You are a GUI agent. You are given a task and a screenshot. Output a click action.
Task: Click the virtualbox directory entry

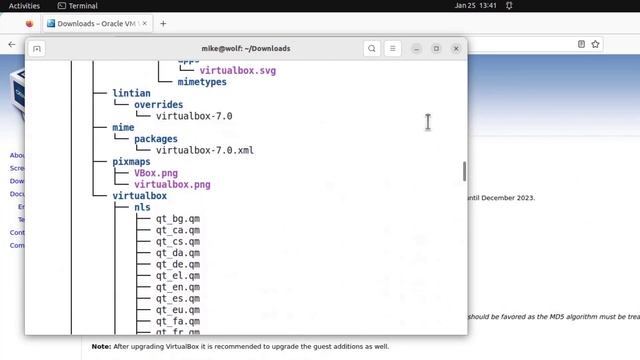click(x=140, y=196)
